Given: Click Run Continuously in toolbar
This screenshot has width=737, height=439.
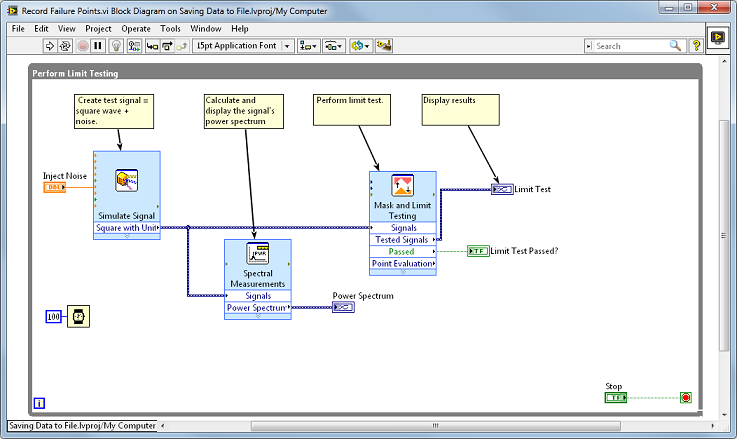Looking at the screenshot, I should pyautogui.click(x=64, y=46).
